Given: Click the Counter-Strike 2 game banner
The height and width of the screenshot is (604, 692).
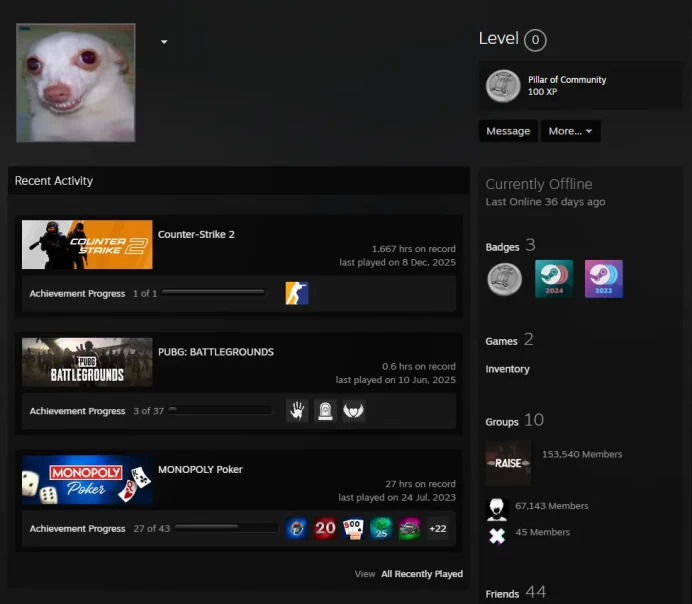Looking at the screenshot, I should pos(87,244).
